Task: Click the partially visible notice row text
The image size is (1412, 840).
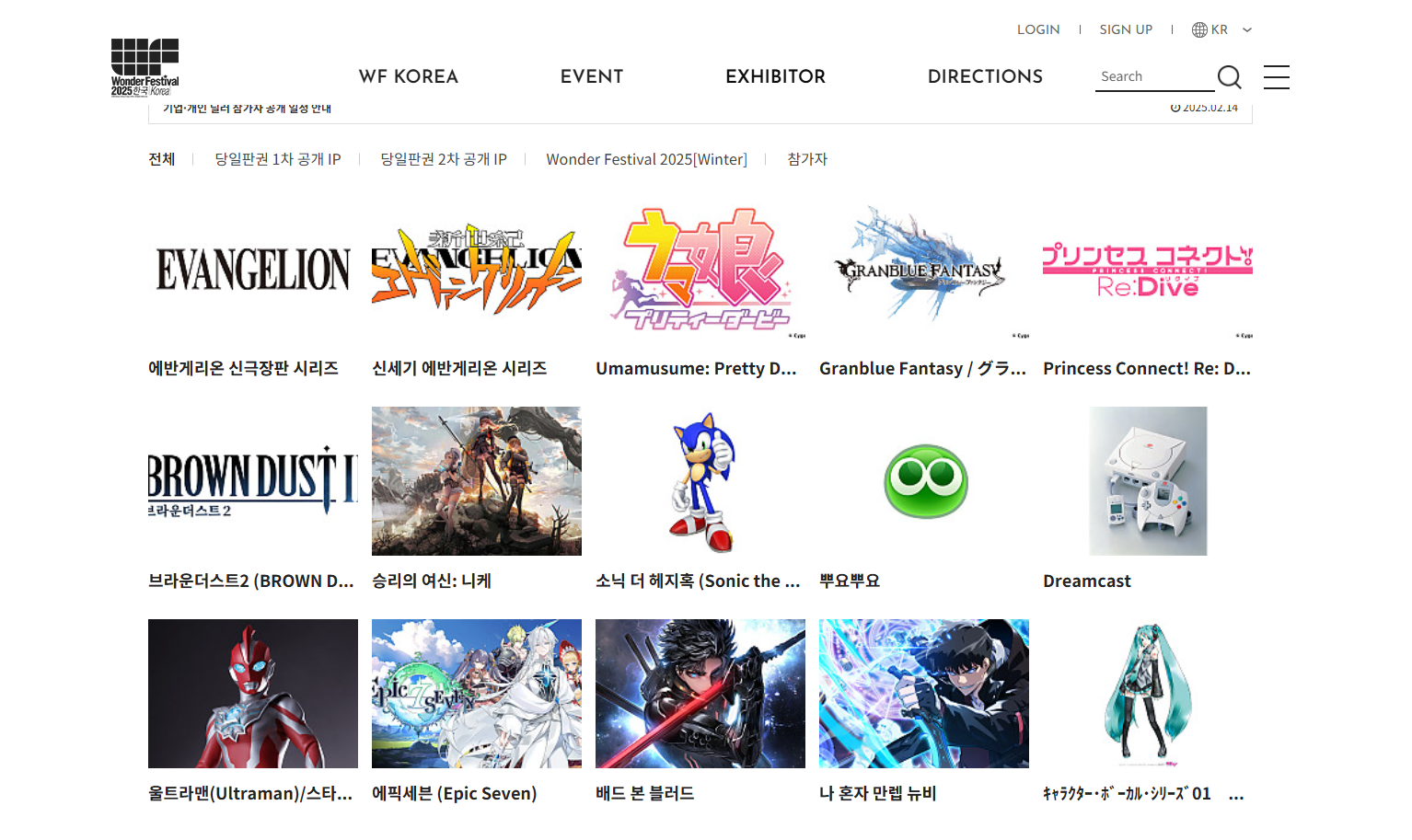Action: pos(247,108)
